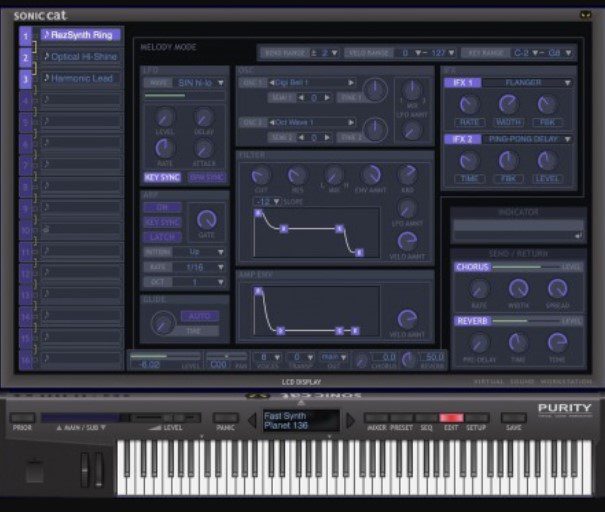Open the Ping-Pong Delay effect dropdown

point(527,139)
